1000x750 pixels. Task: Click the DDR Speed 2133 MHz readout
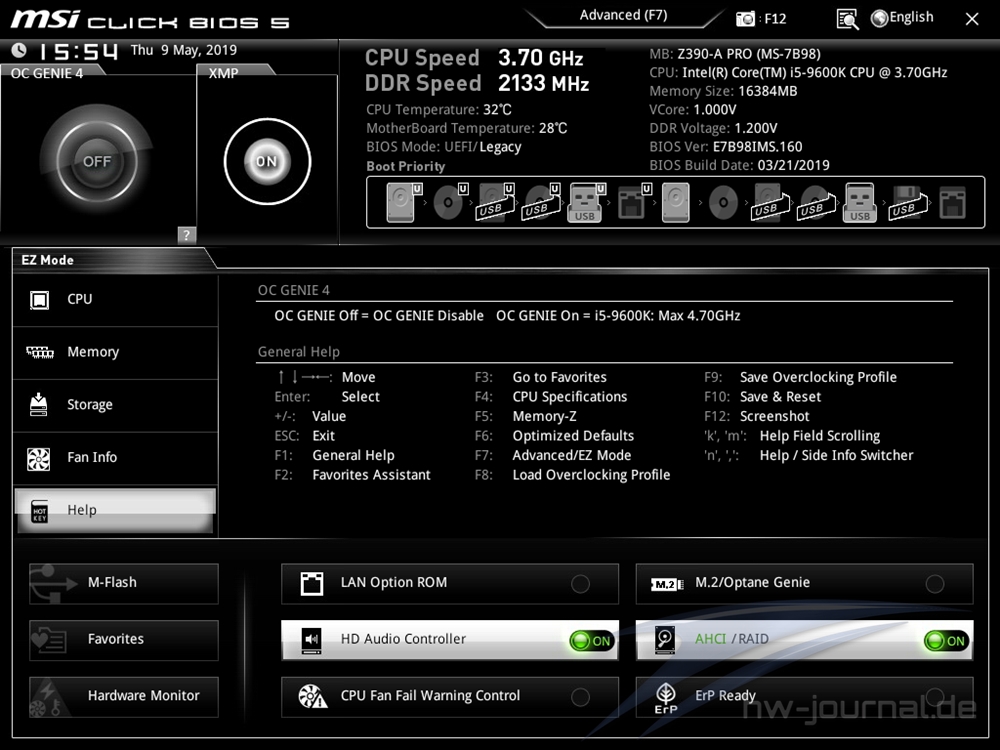coord(477,83)
